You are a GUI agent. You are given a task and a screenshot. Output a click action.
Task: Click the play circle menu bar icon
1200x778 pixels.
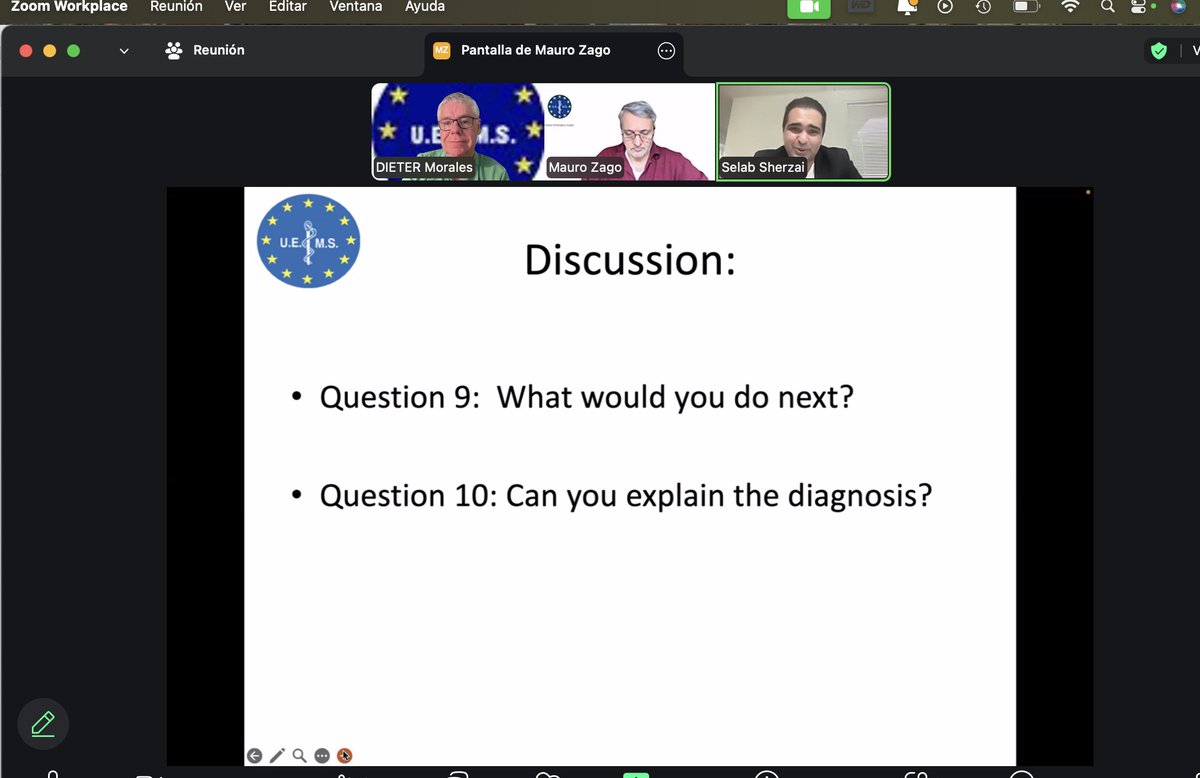point(945,7)
